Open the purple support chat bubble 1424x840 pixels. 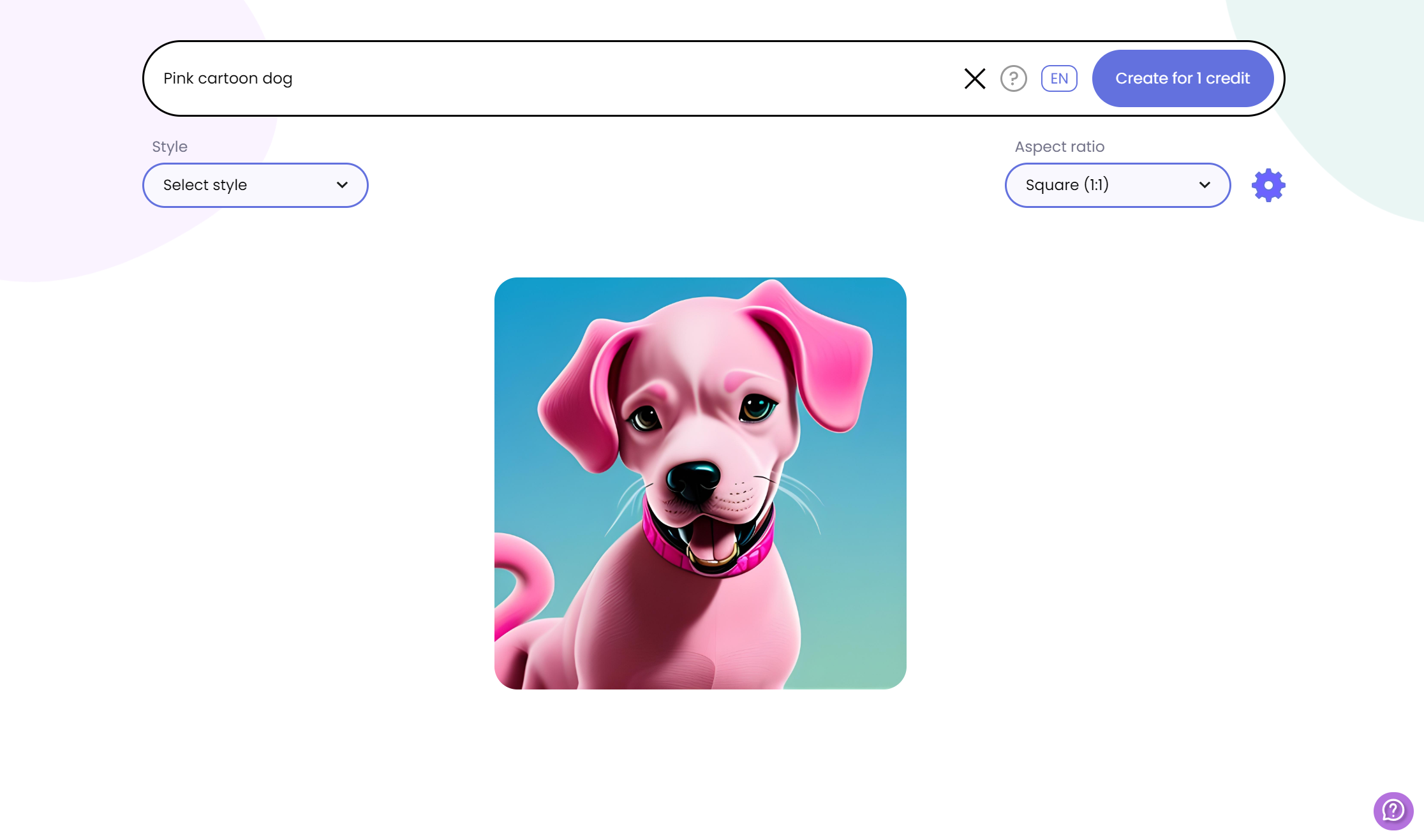1393,811
